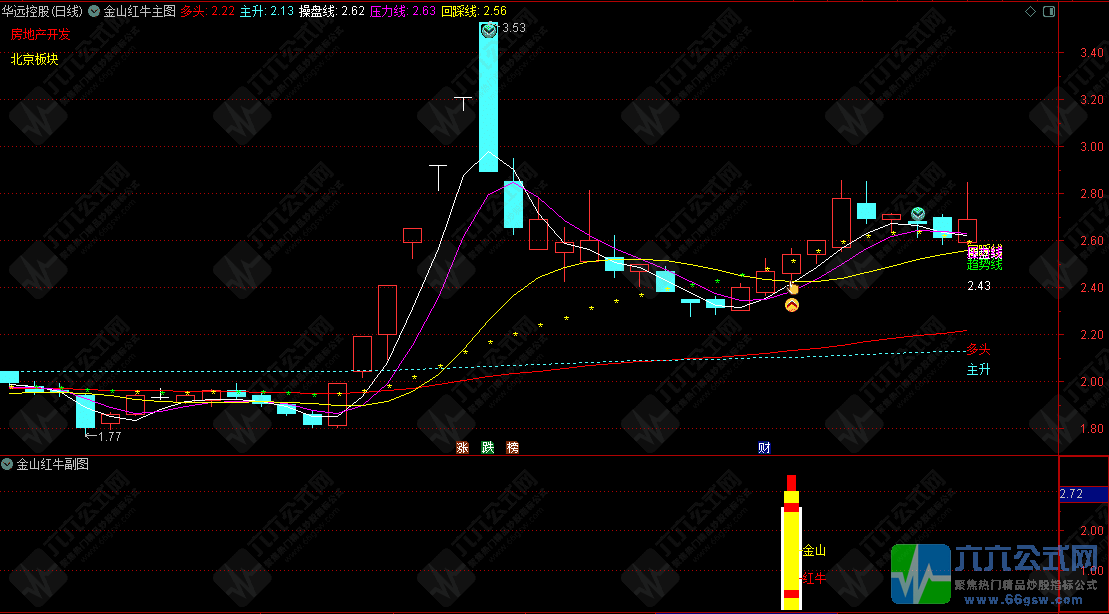Click the tall cyan 3.53 candlestick

coord(489,98)
